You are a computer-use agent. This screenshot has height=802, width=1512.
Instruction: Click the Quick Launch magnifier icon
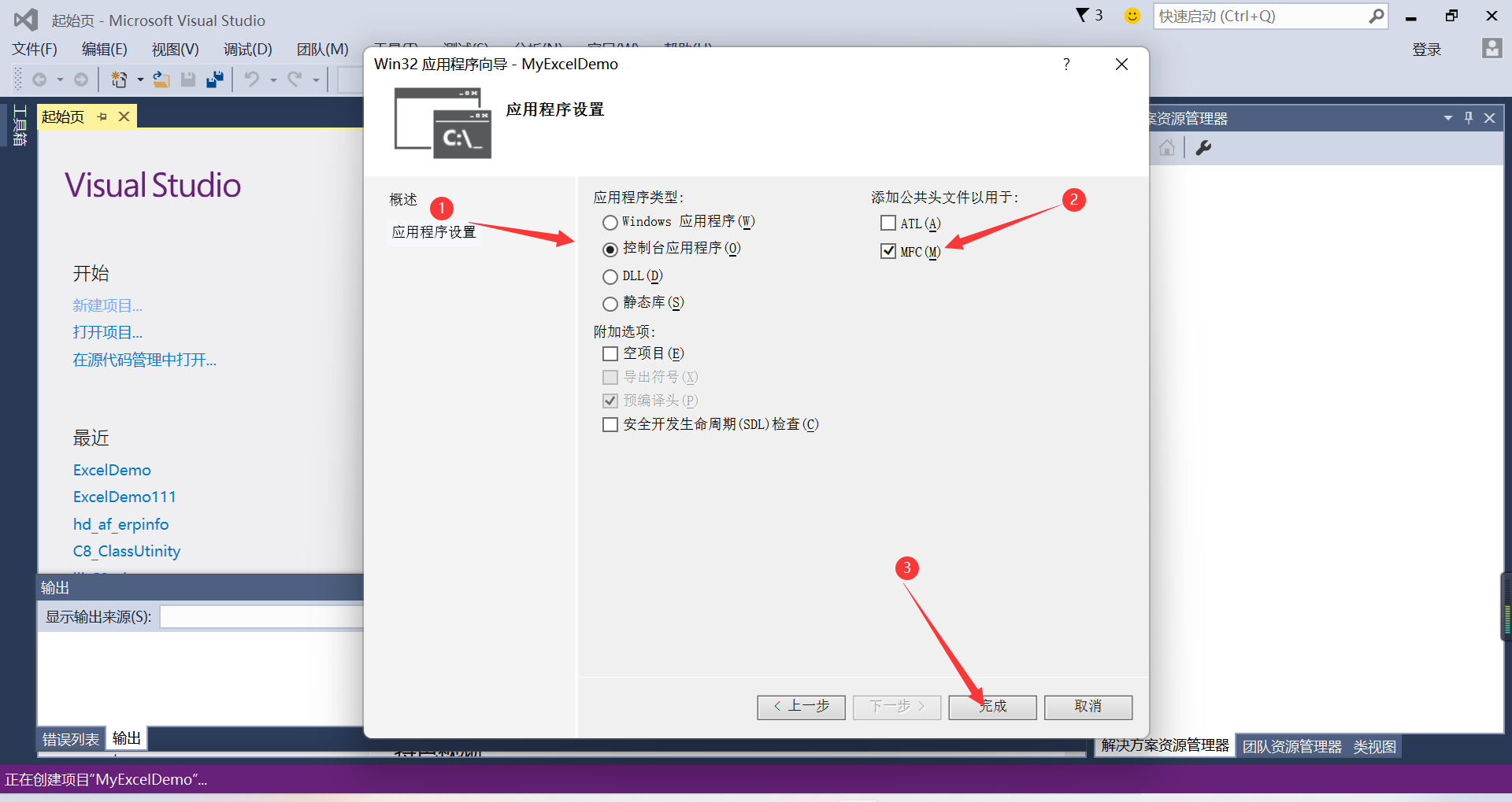point(1376,16)
